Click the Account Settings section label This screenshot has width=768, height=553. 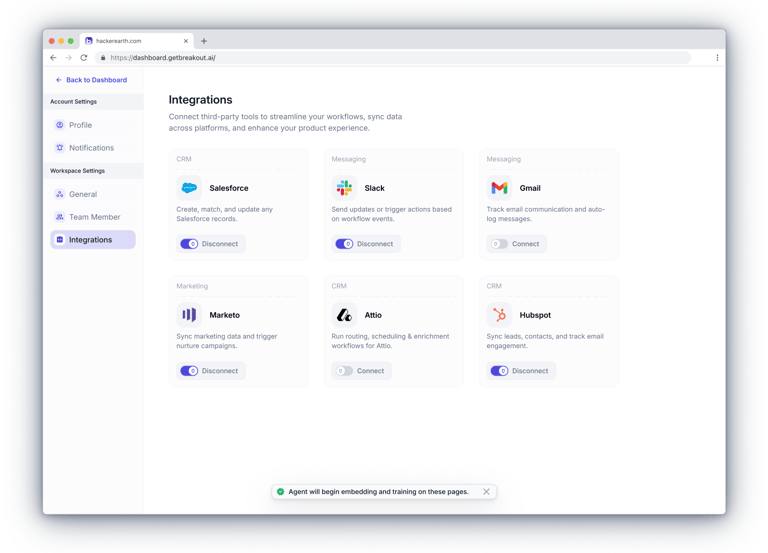tap(73, 102)
